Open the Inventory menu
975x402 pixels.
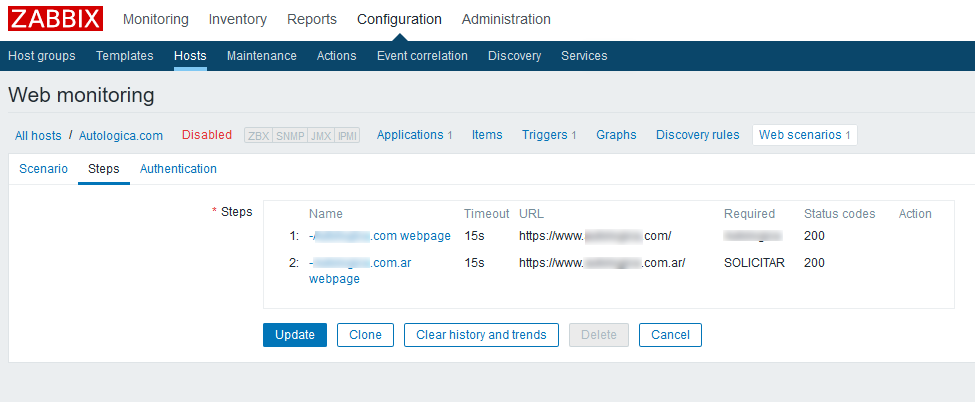[238, 19]
